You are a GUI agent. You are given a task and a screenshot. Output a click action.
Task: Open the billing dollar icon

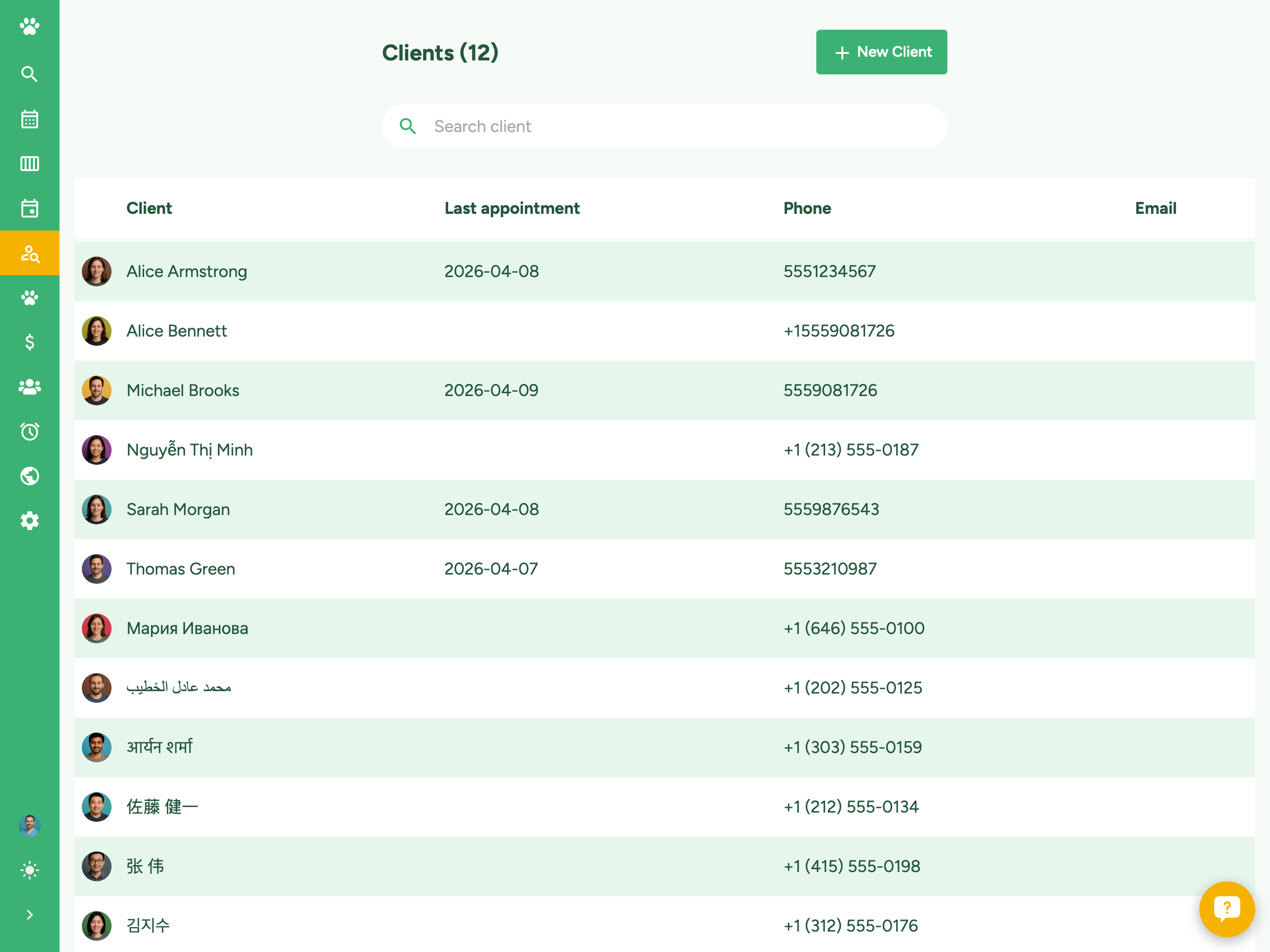[29, 342]
